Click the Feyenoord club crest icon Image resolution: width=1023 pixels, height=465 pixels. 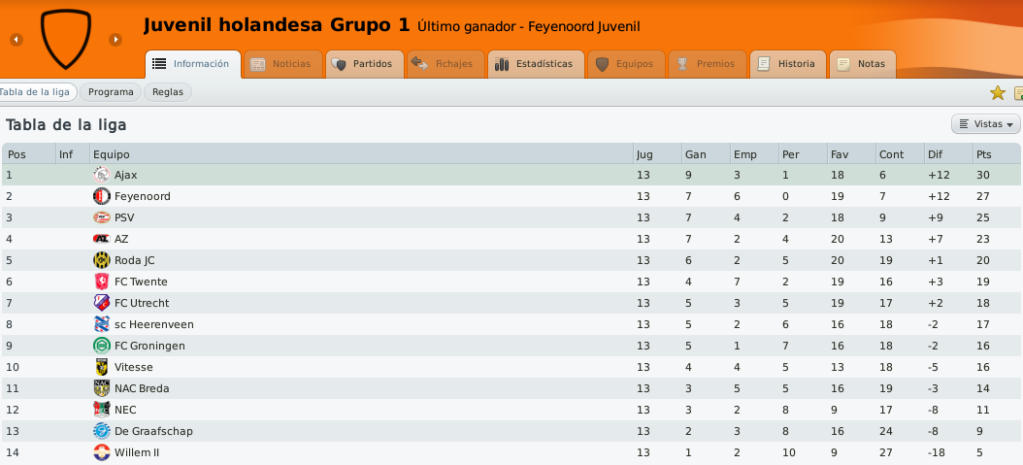101,196
